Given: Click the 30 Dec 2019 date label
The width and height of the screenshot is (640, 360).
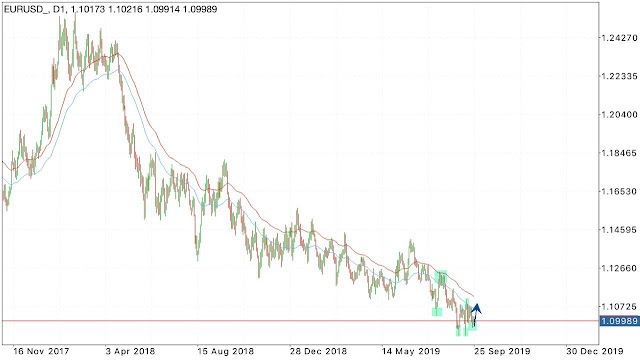Looking at the screenshot, I should pyautogui.click(x=595, y=351).
